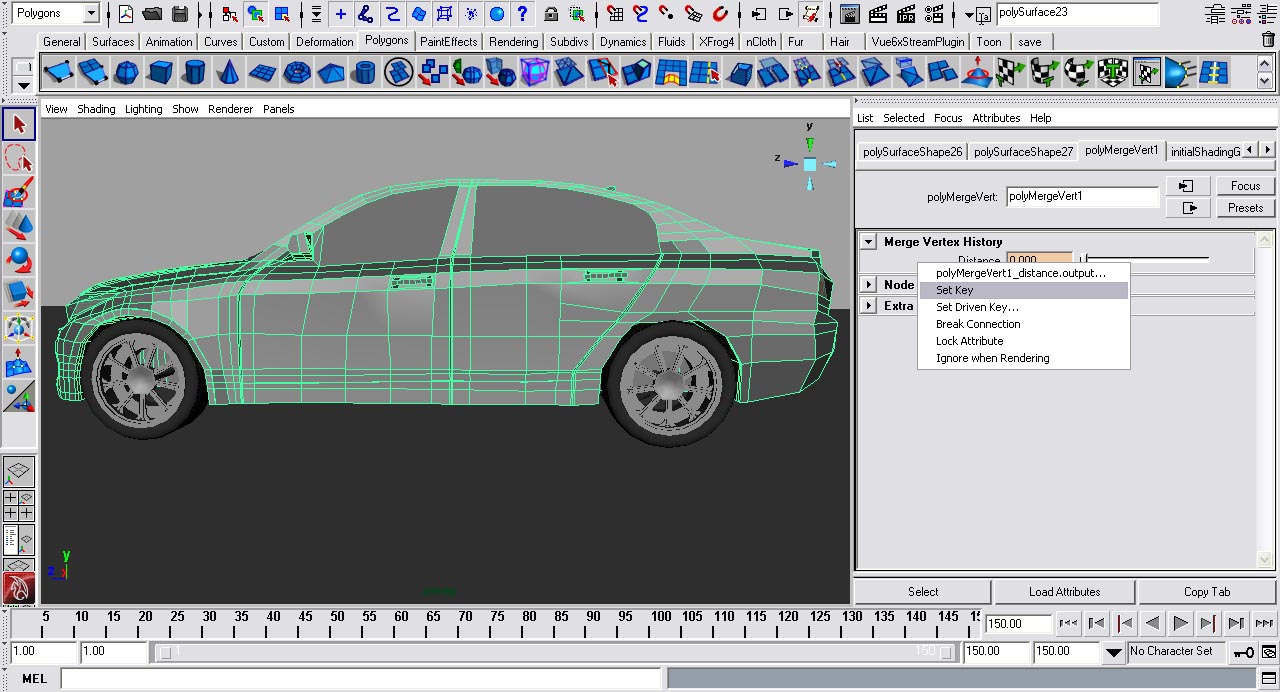Toggle the lock selection padlock

[551, 13]
